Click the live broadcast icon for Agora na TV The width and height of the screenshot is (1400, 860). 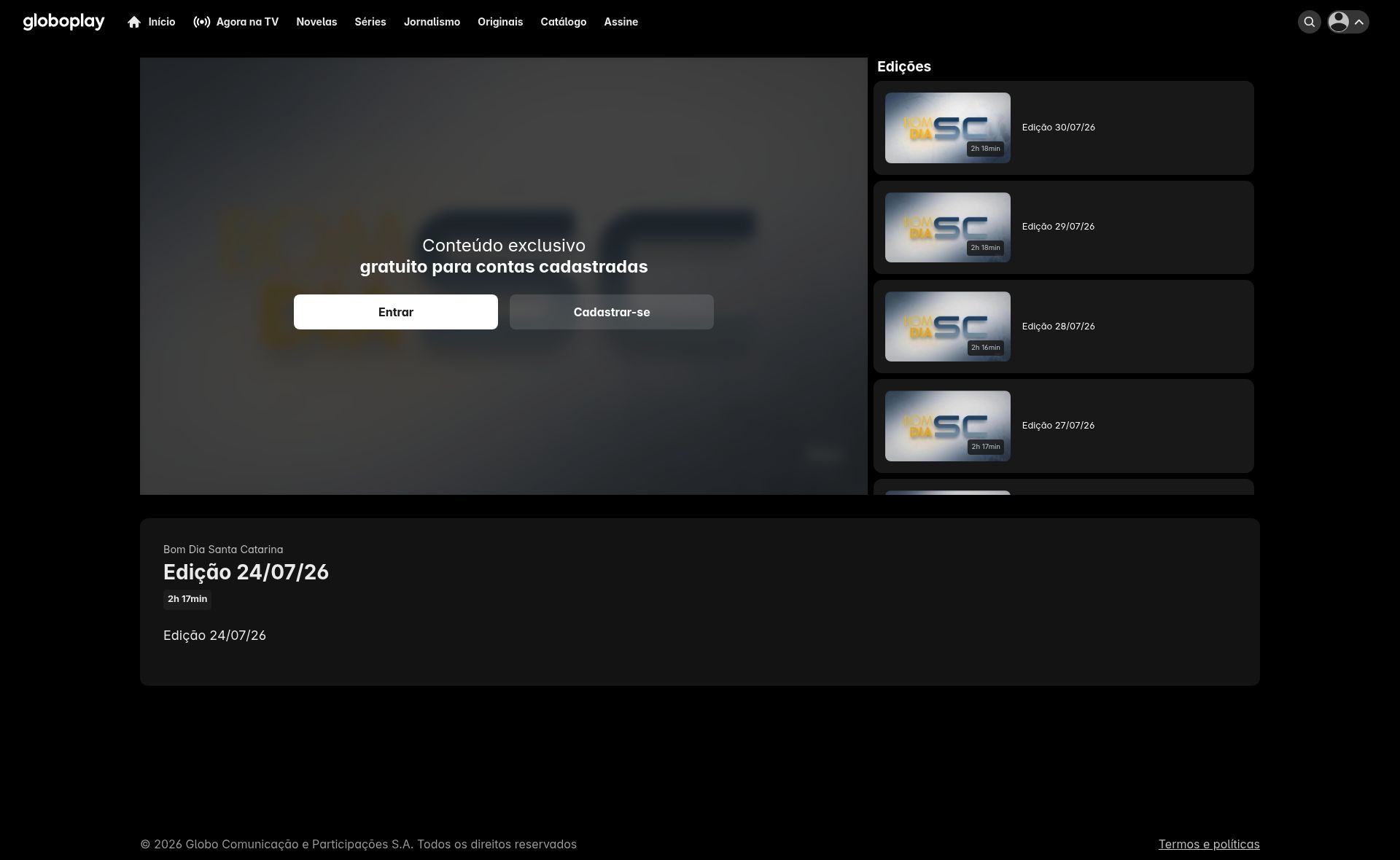coord(202,22)
